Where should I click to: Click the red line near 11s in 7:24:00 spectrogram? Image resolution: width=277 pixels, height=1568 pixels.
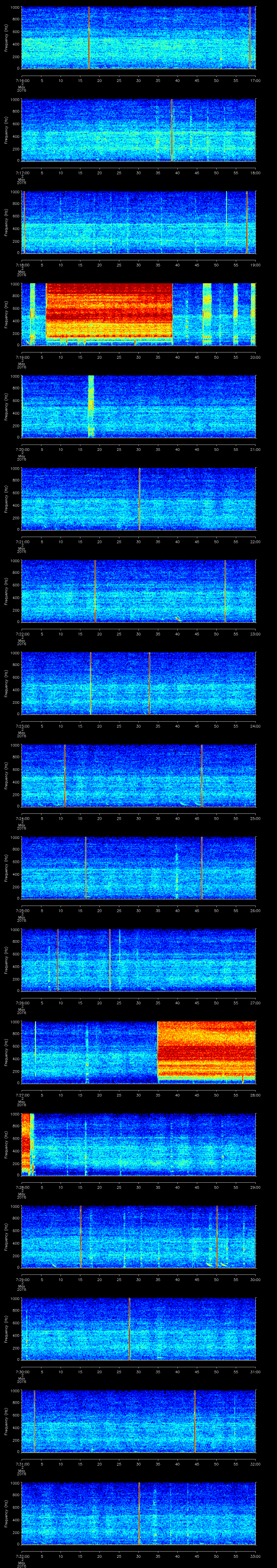tap(65, 775)
